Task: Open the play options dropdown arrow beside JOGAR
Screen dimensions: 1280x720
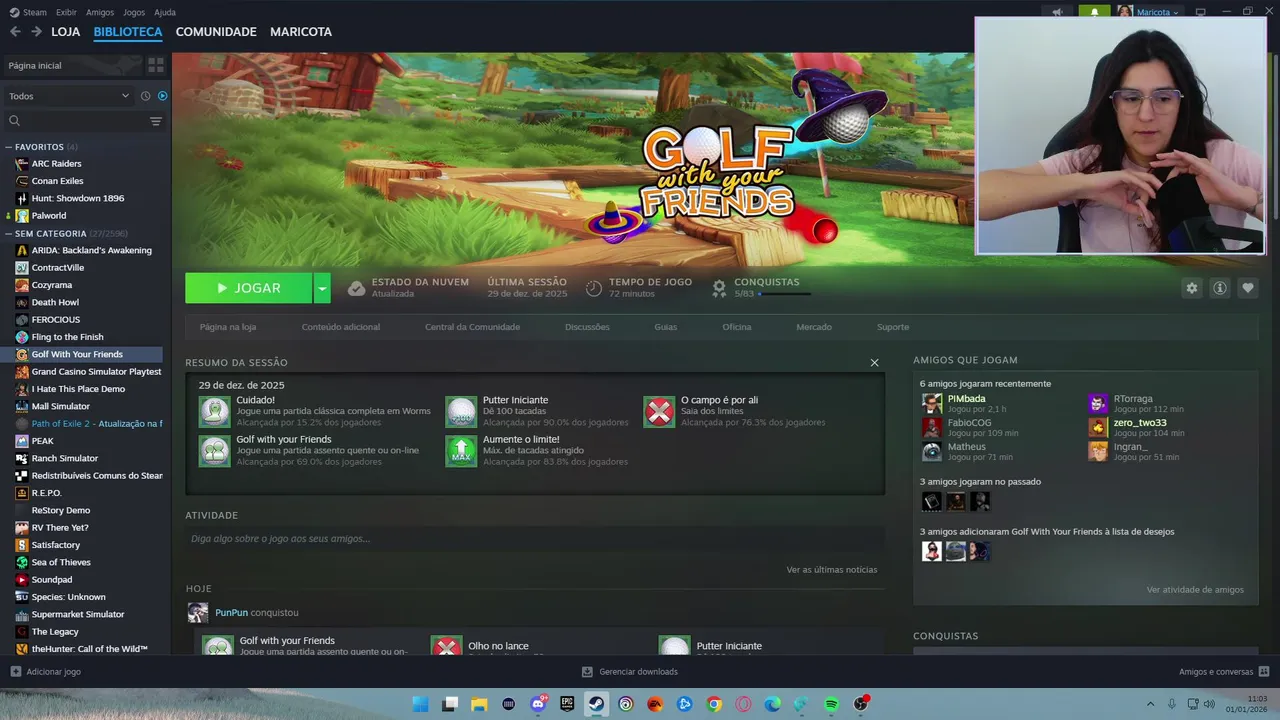Action: (322, 288)
